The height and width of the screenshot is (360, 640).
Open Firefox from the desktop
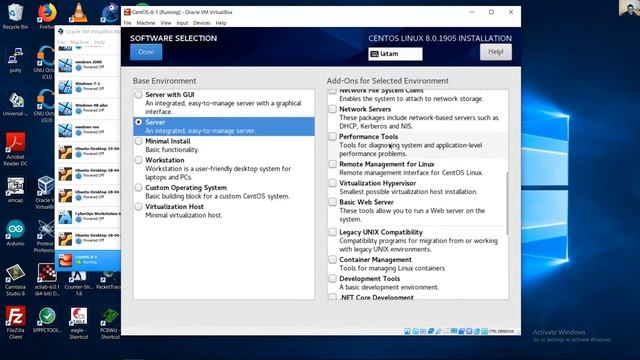(x=47, y=16)
